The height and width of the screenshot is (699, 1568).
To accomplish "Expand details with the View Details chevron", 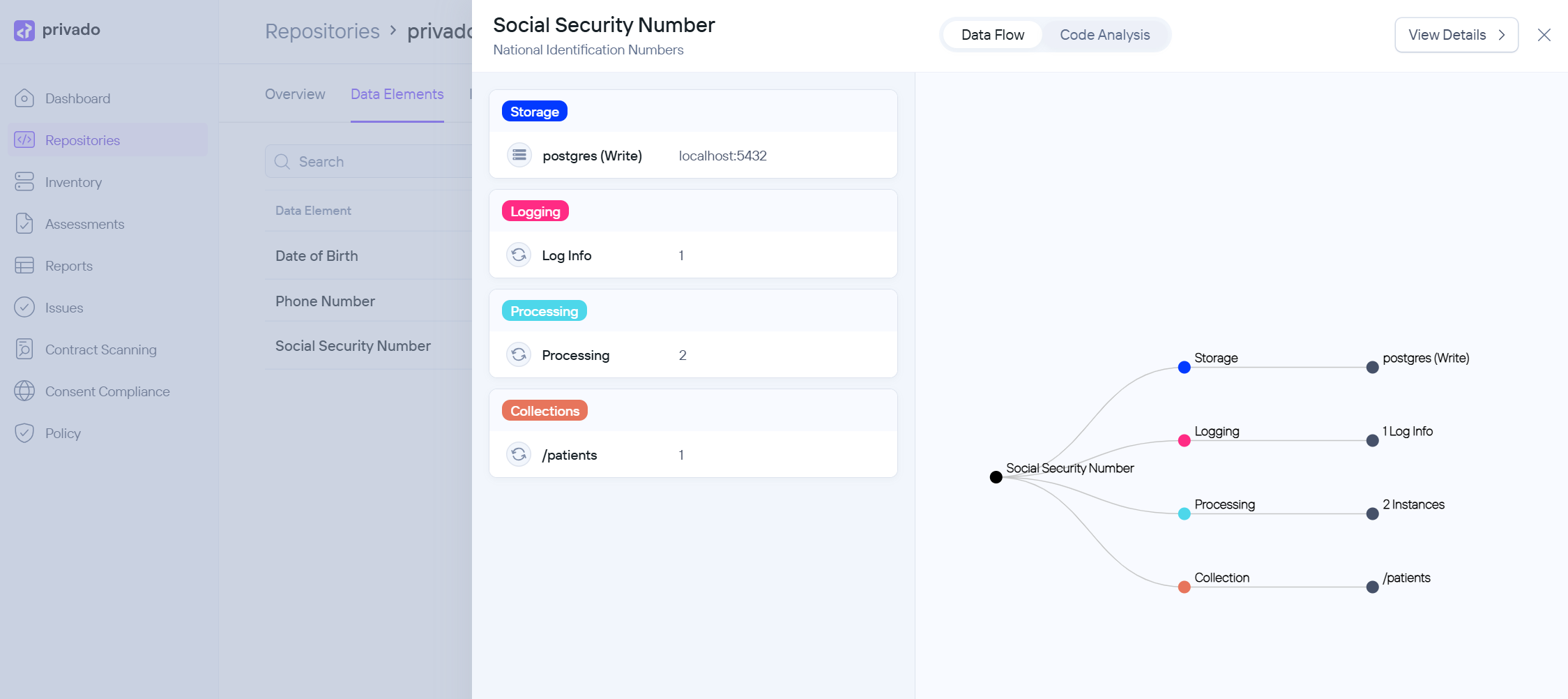I will 1502,35.
